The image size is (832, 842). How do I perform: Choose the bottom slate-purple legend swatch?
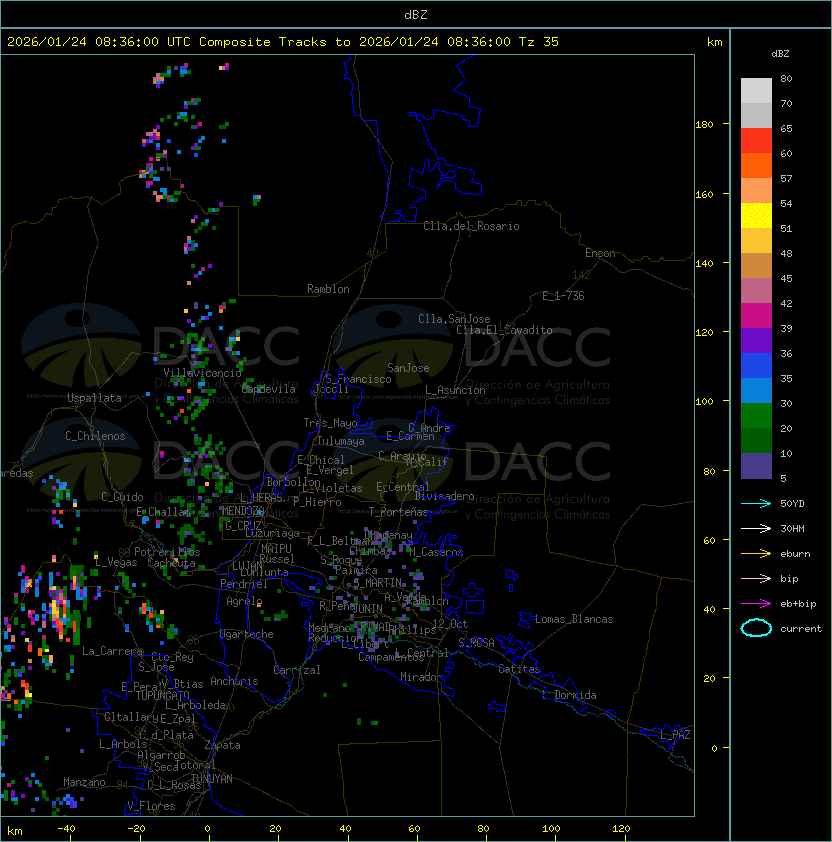coord(756,466)
